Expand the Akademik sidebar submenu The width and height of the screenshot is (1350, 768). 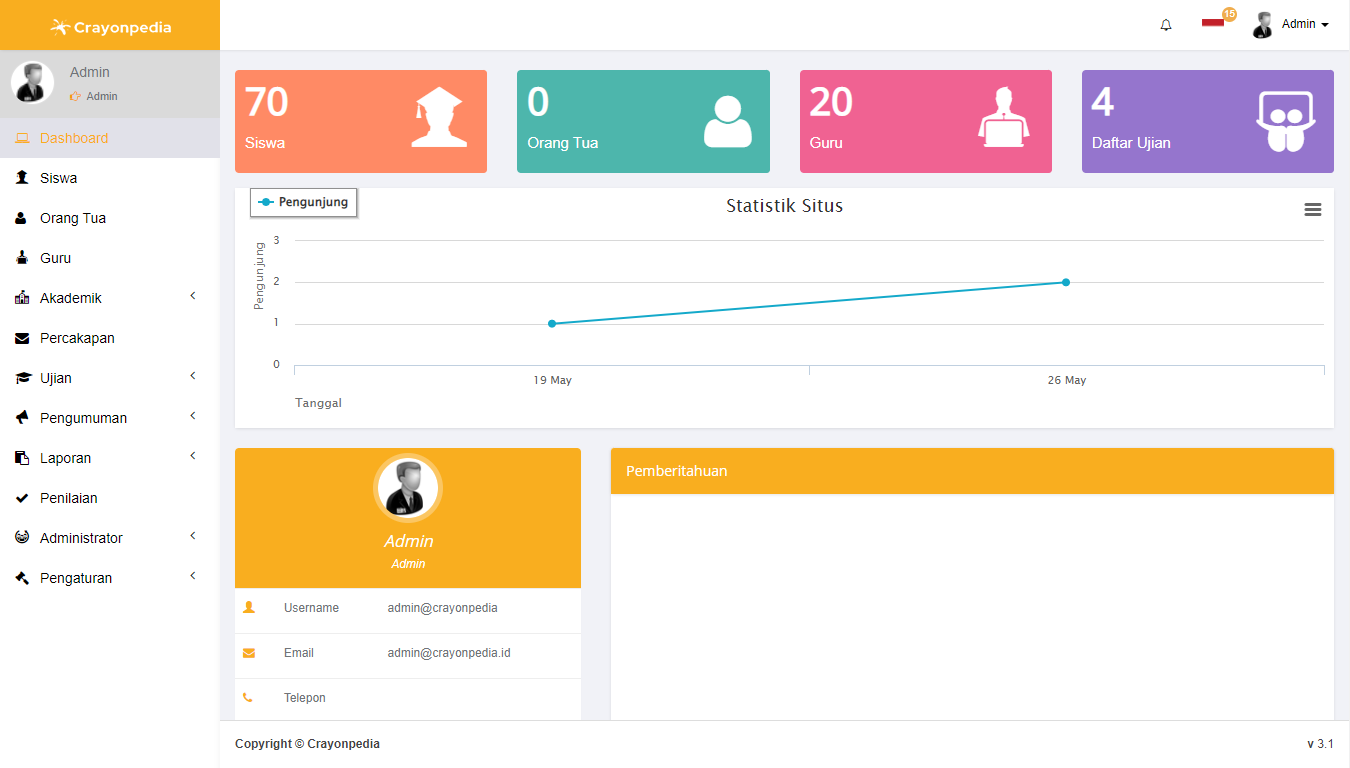110,298
